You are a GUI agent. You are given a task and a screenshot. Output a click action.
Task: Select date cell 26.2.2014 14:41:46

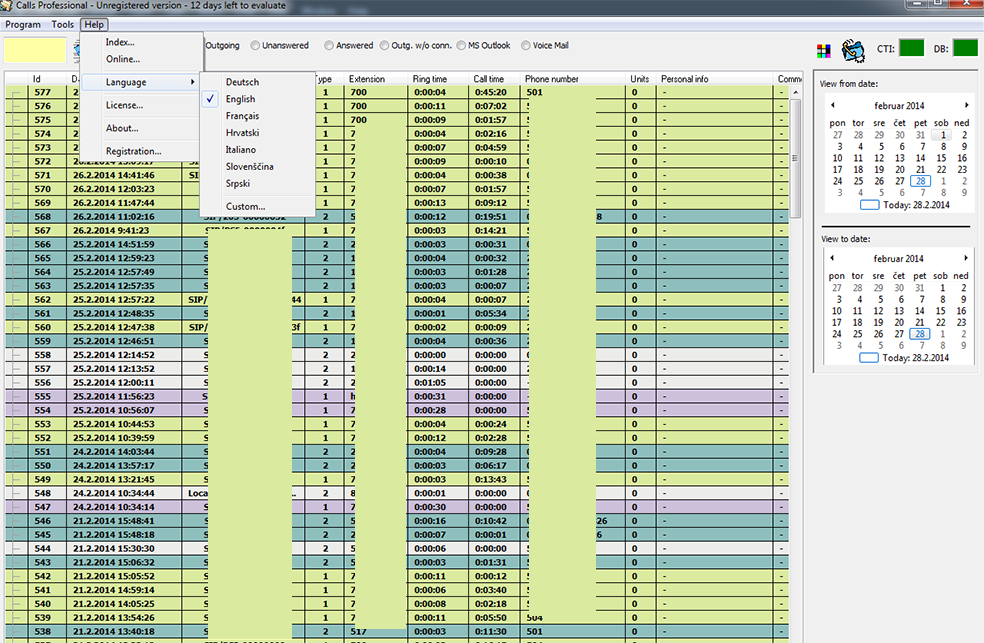[114, 175]
